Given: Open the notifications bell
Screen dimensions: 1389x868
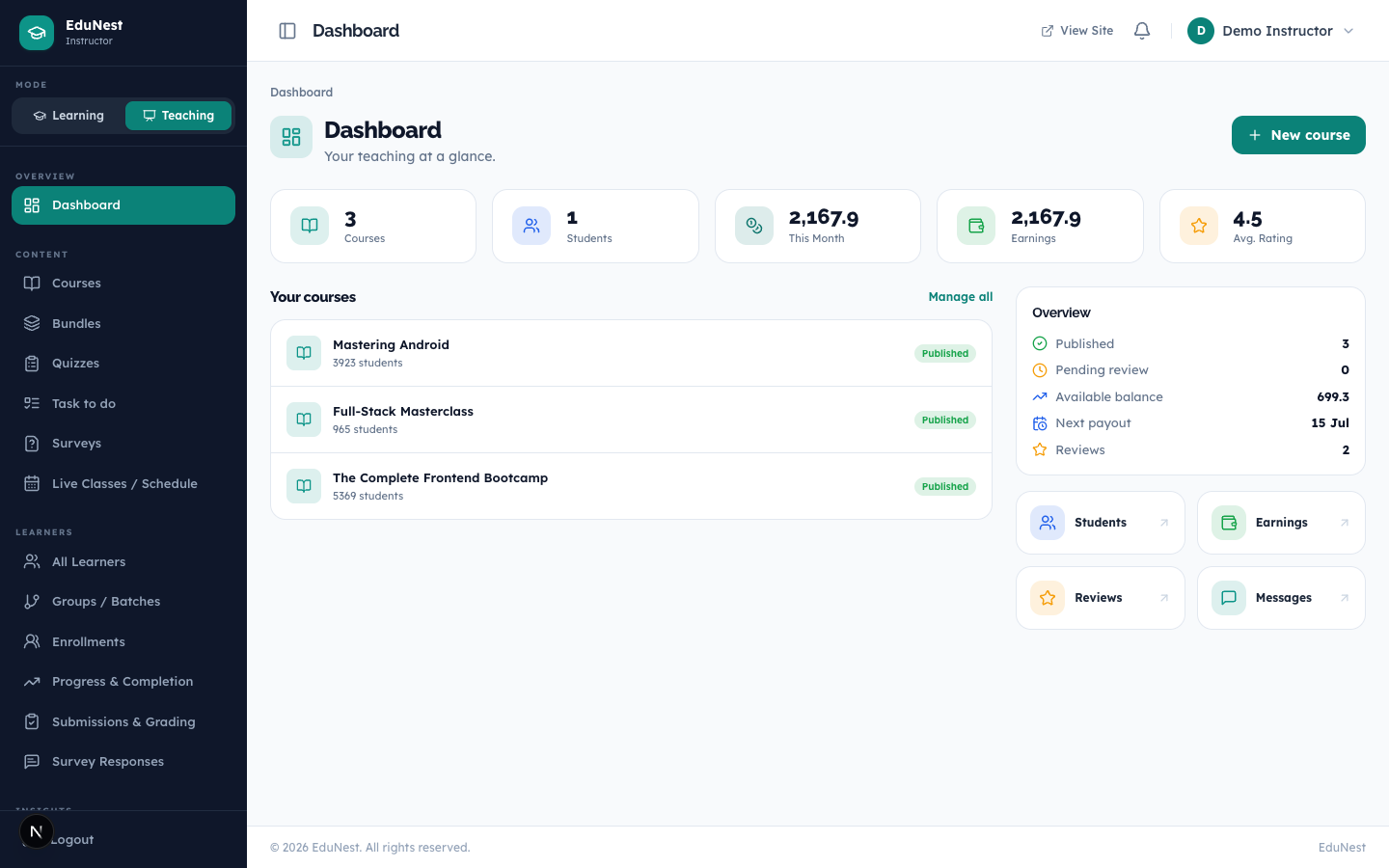Looking at the screenshot, I should pyautogui.click(x=1142, y=31).
